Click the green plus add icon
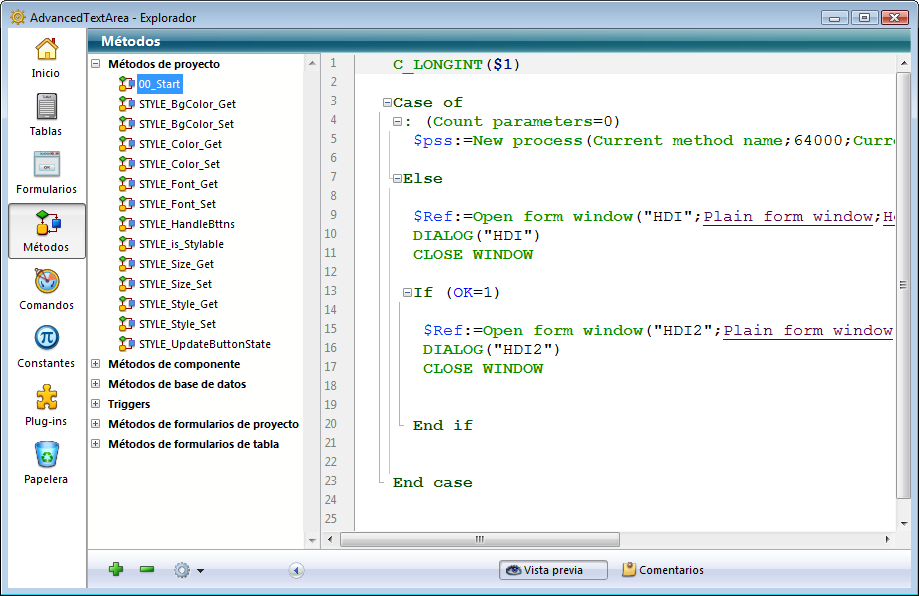 click(116, 570)
